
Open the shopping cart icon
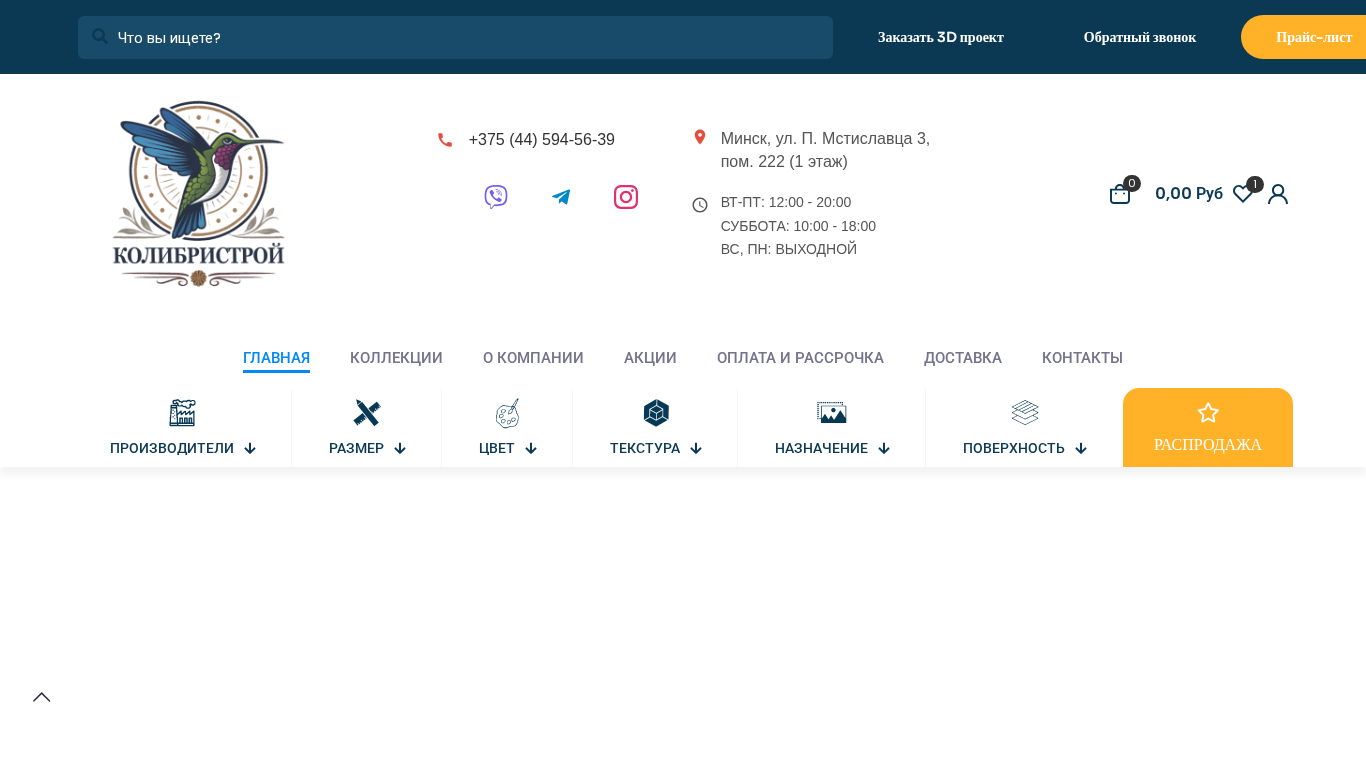click(1120, 194)
